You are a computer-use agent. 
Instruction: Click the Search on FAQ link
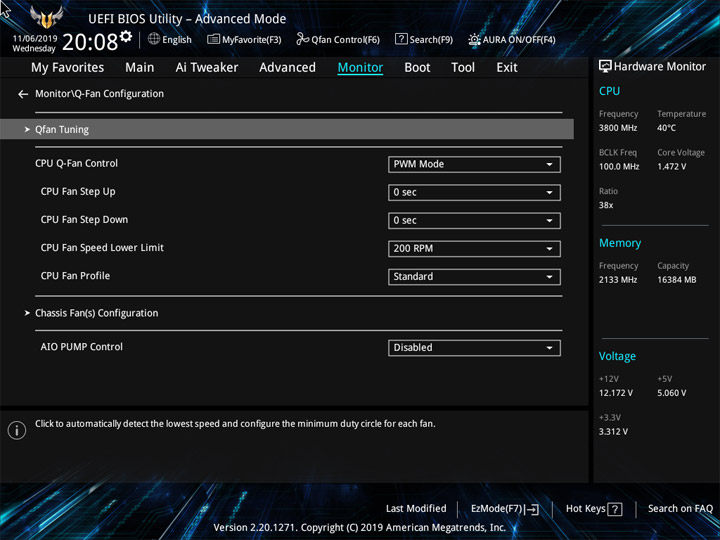coord(680,509)
